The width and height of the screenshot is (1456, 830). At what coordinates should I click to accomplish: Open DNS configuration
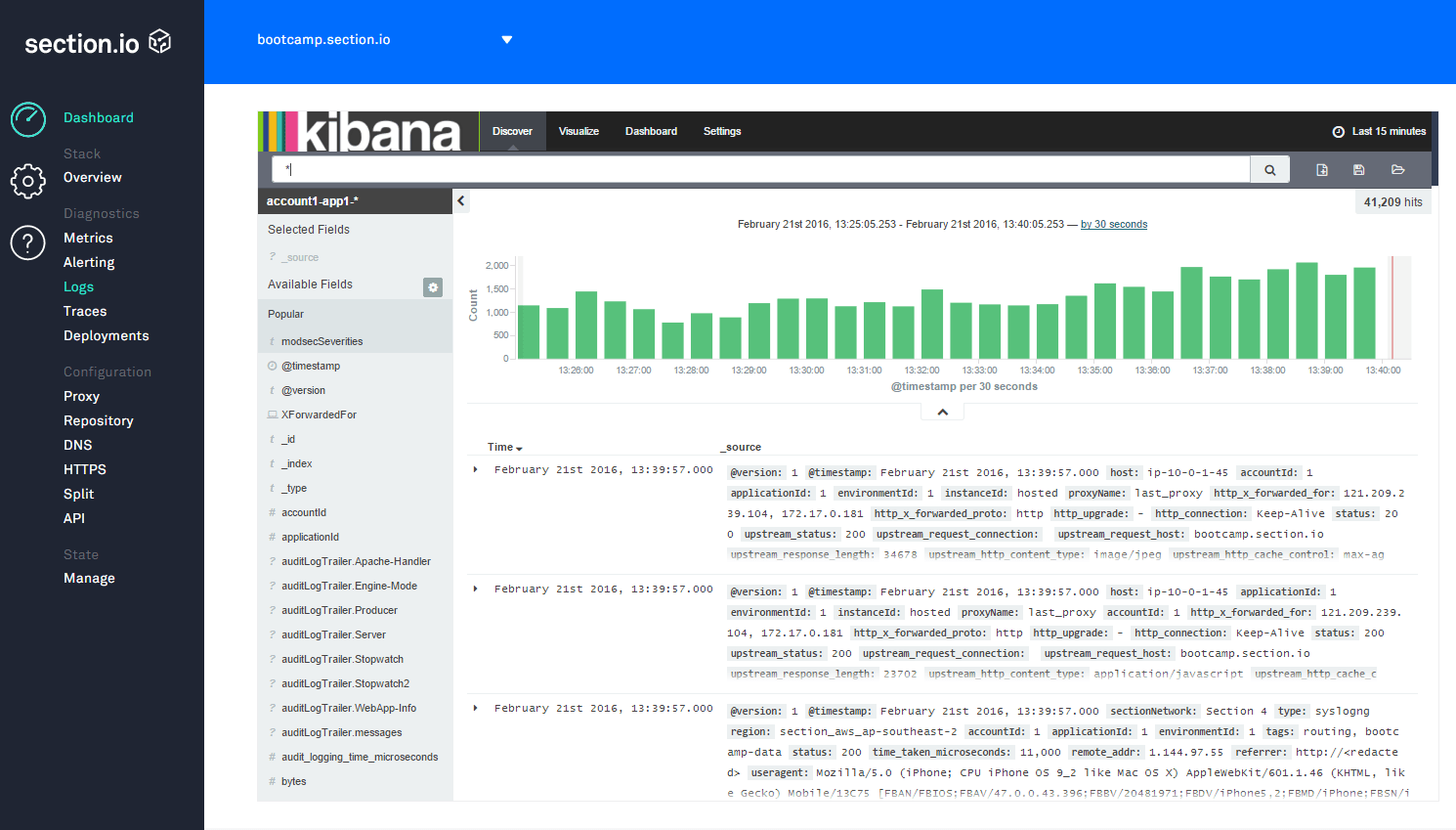[78, 446]
